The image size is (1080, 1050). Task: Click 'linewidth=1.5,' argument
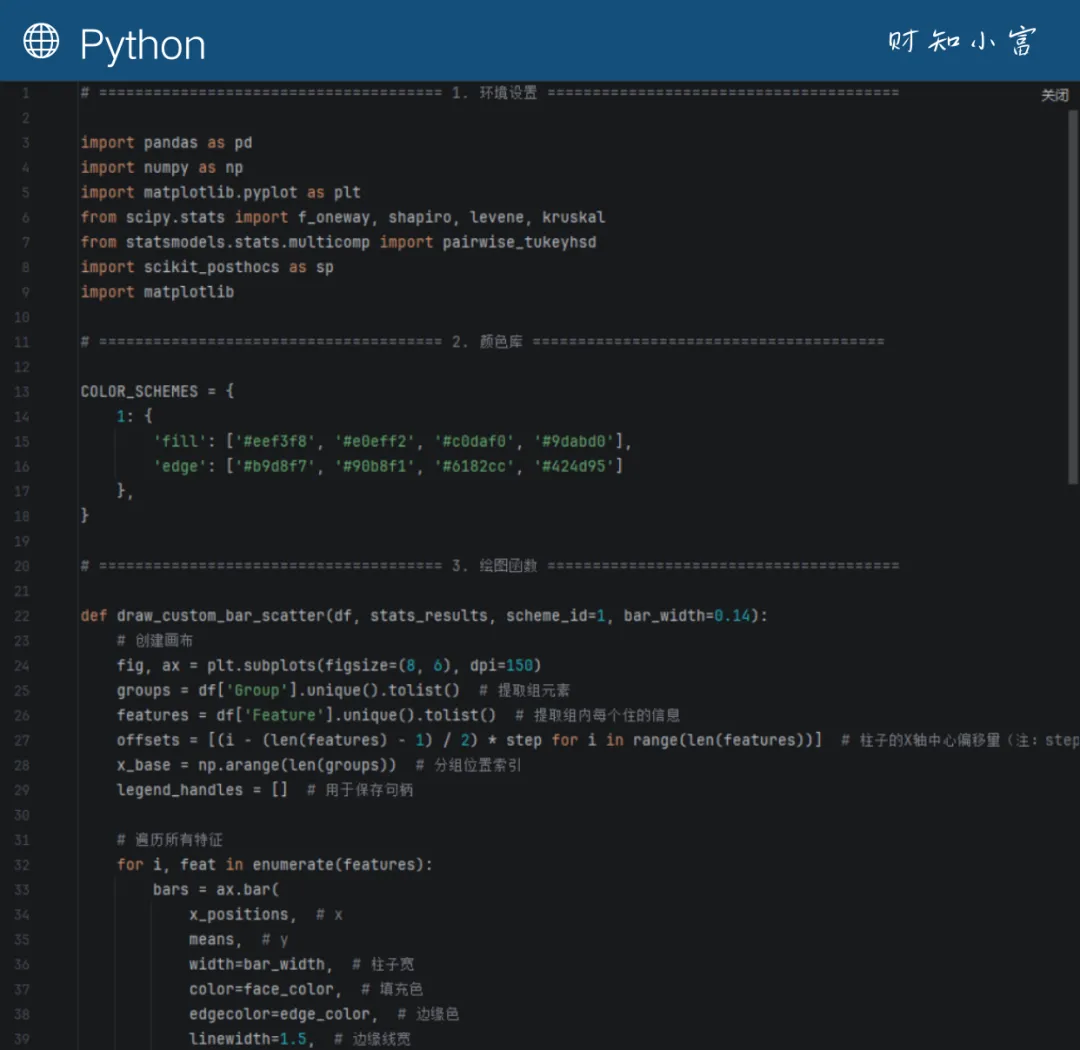(x=252, y=1039)
